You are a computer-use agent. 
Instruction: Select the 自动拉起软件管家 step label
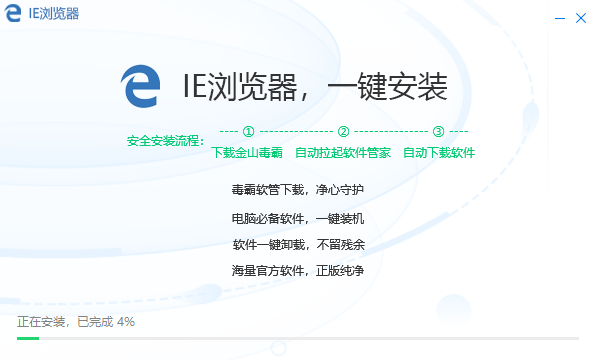coord(343,152)
